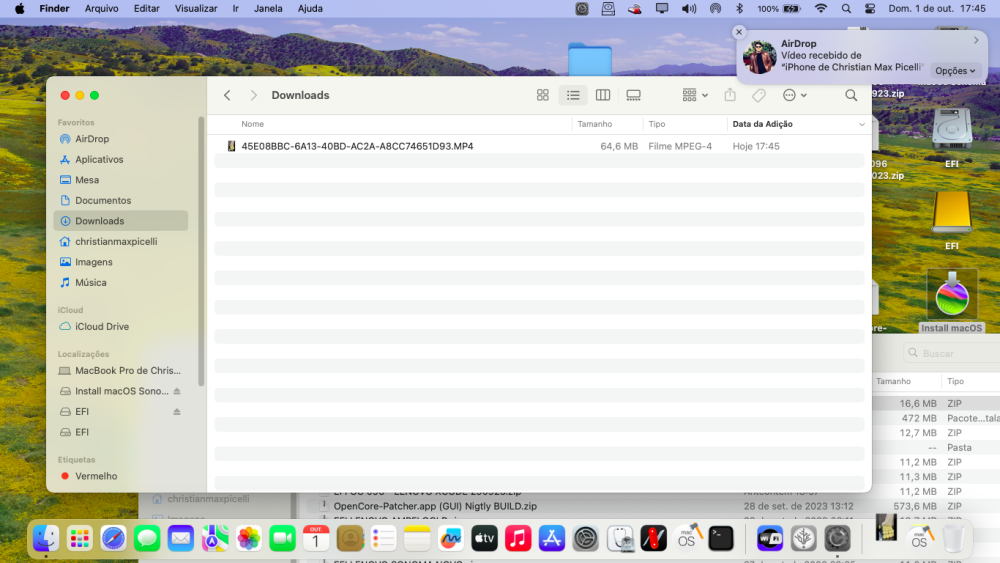1000x563 pixels.
Task: Open the Opções dropdown in AirDrop notification
Action: tap(955, 71)
